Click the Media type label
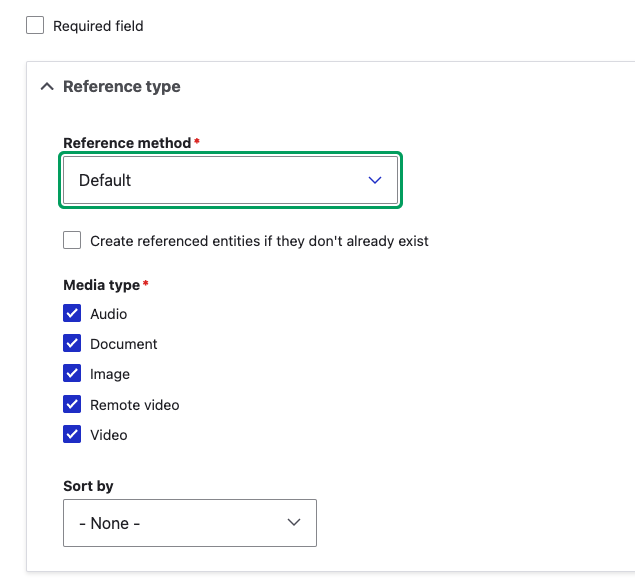 click(102, 285)
